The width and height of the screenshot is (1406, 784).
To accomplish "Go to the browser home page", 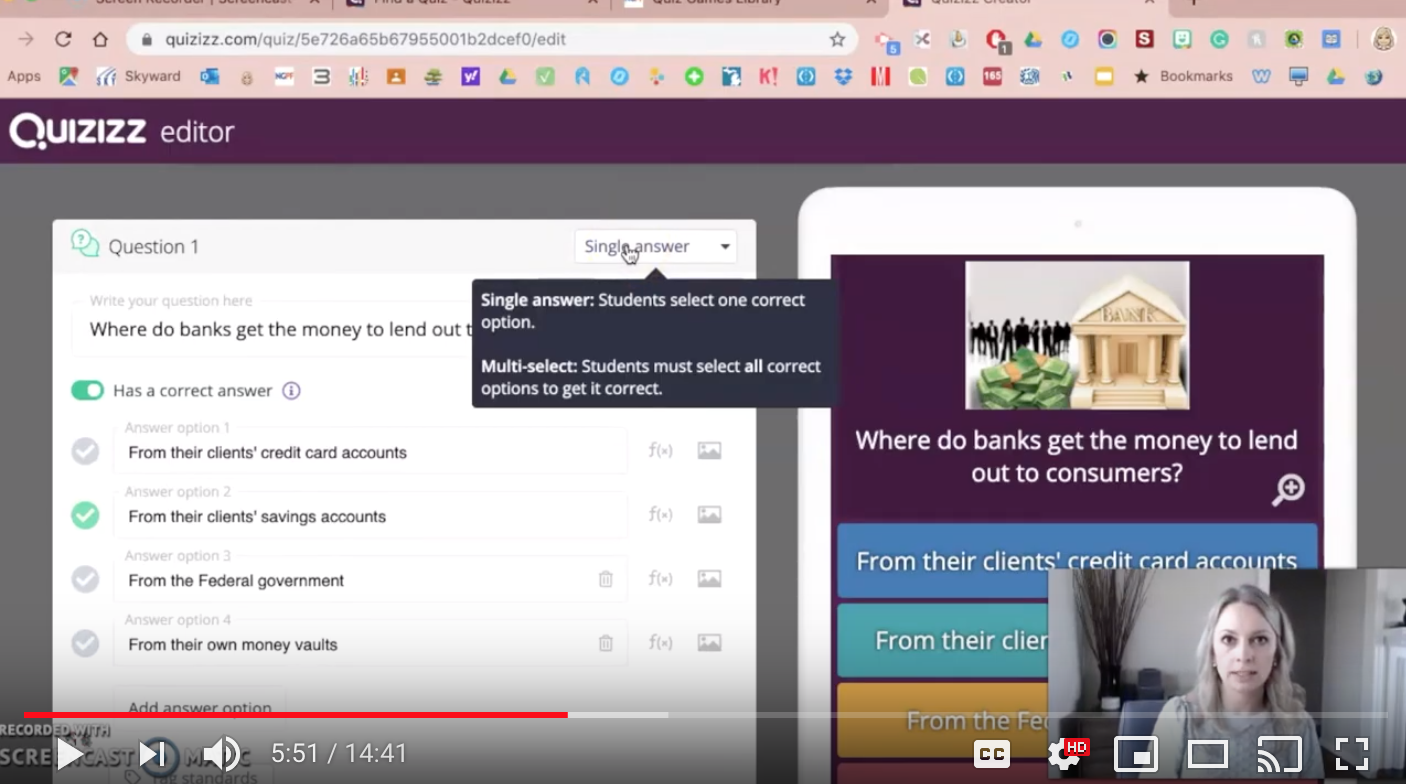I will pos(100,39).
